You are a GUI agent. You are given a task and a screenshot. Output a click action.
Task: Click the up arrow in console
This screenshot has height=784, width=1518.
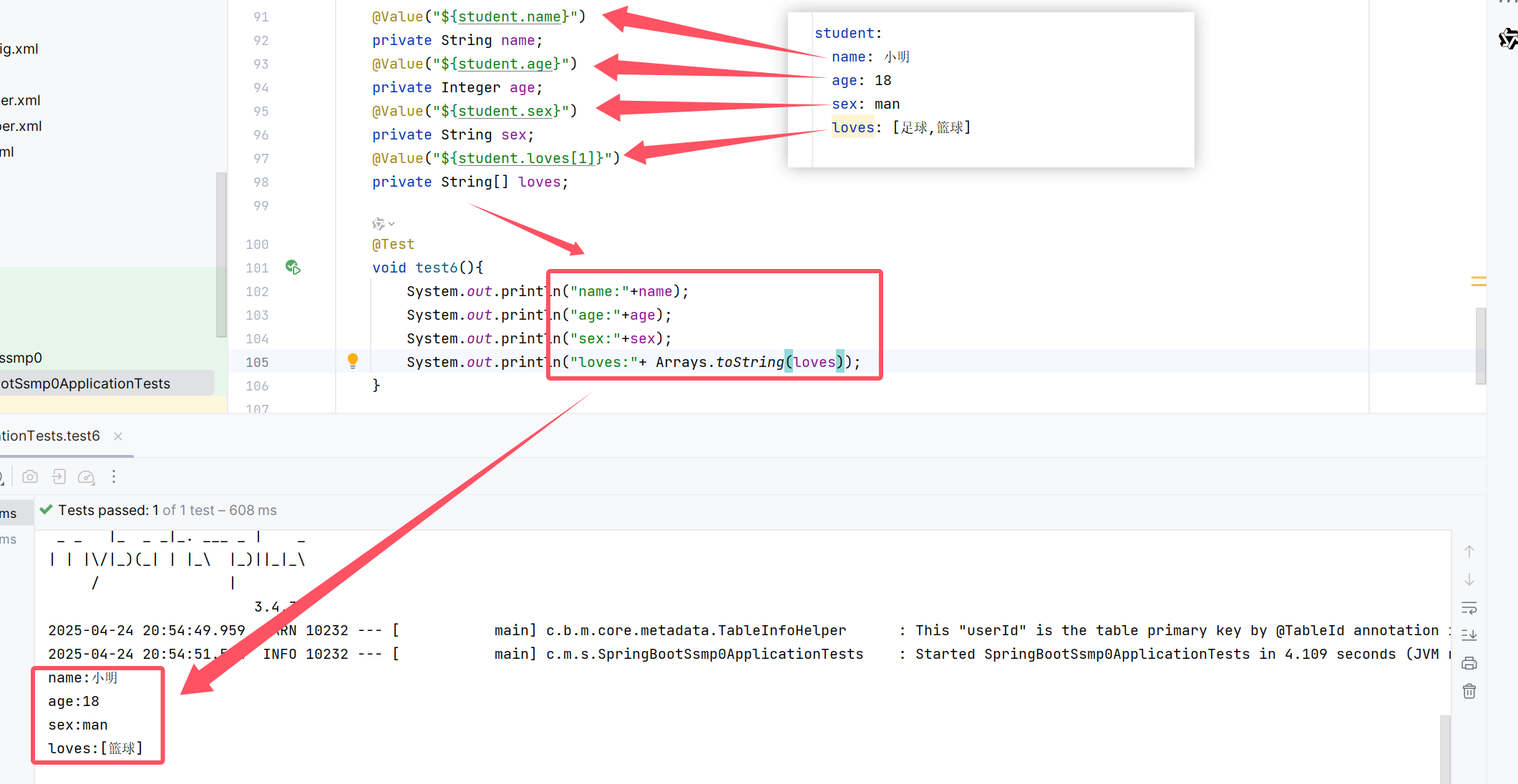click(1469, 552)
